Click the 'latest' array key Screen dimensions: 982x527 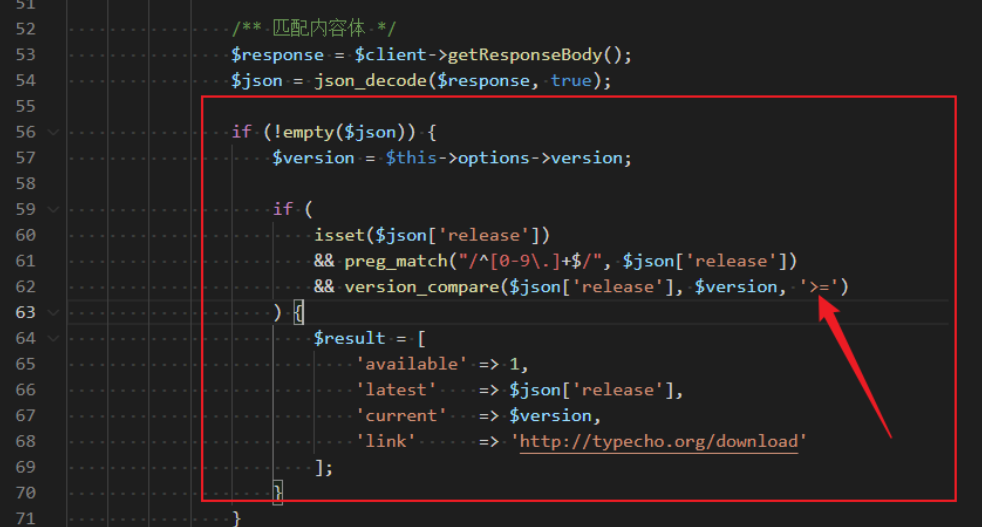pyautogui.click(x=396, y=390)
